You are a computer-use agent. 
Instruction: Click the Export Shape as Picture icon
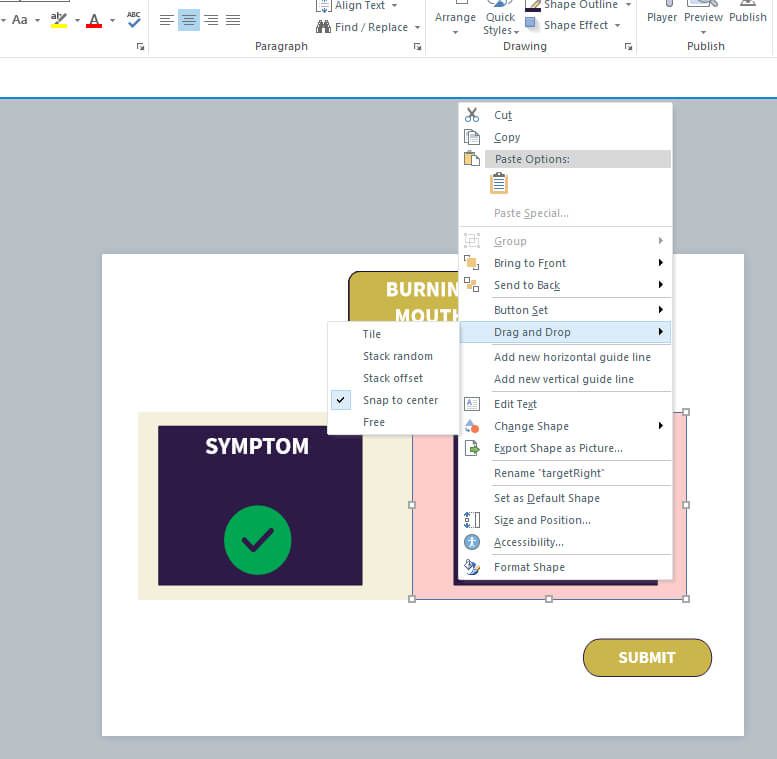[472, 448]
